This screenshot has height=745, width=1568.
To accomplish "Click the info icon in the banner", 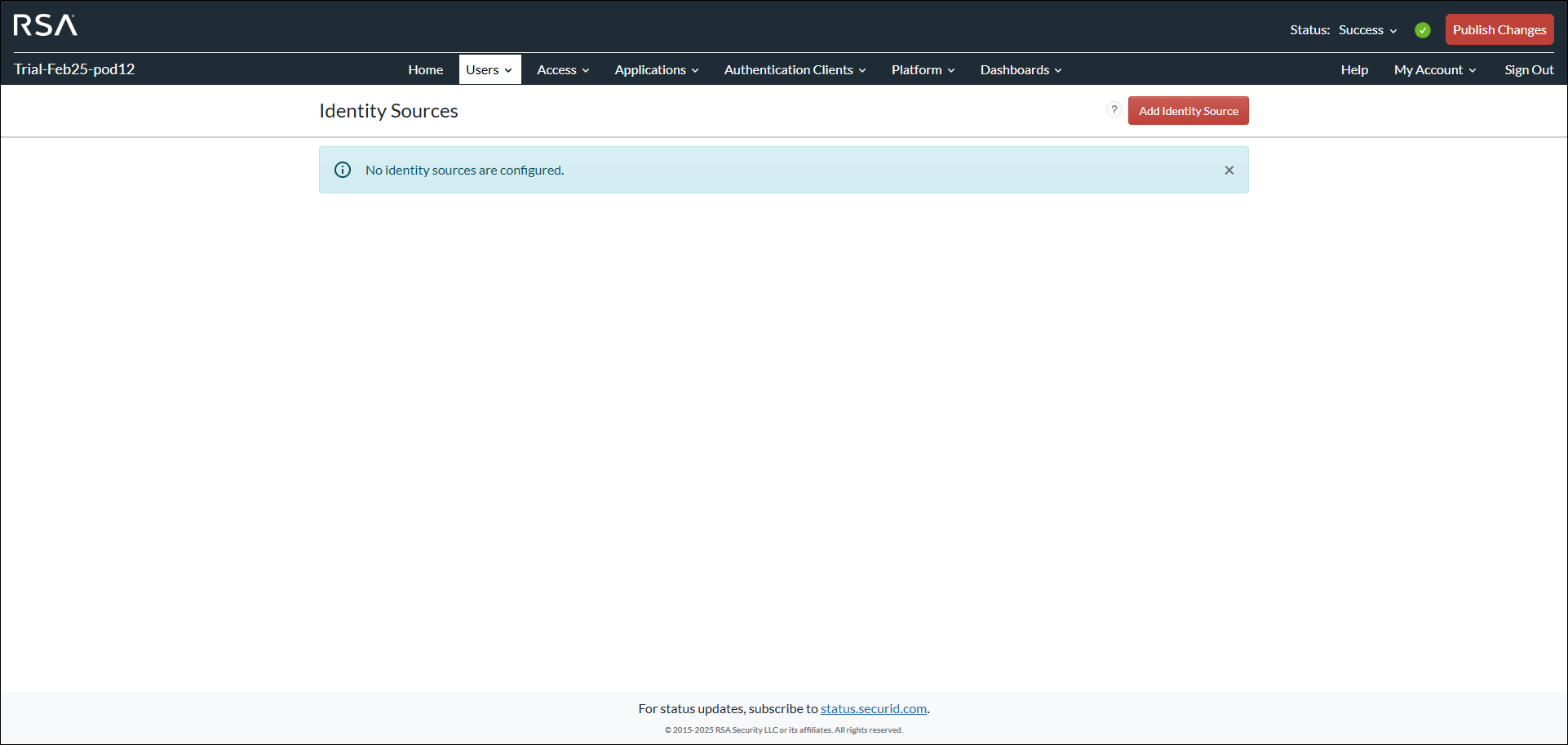I will (x=343, y=170).
